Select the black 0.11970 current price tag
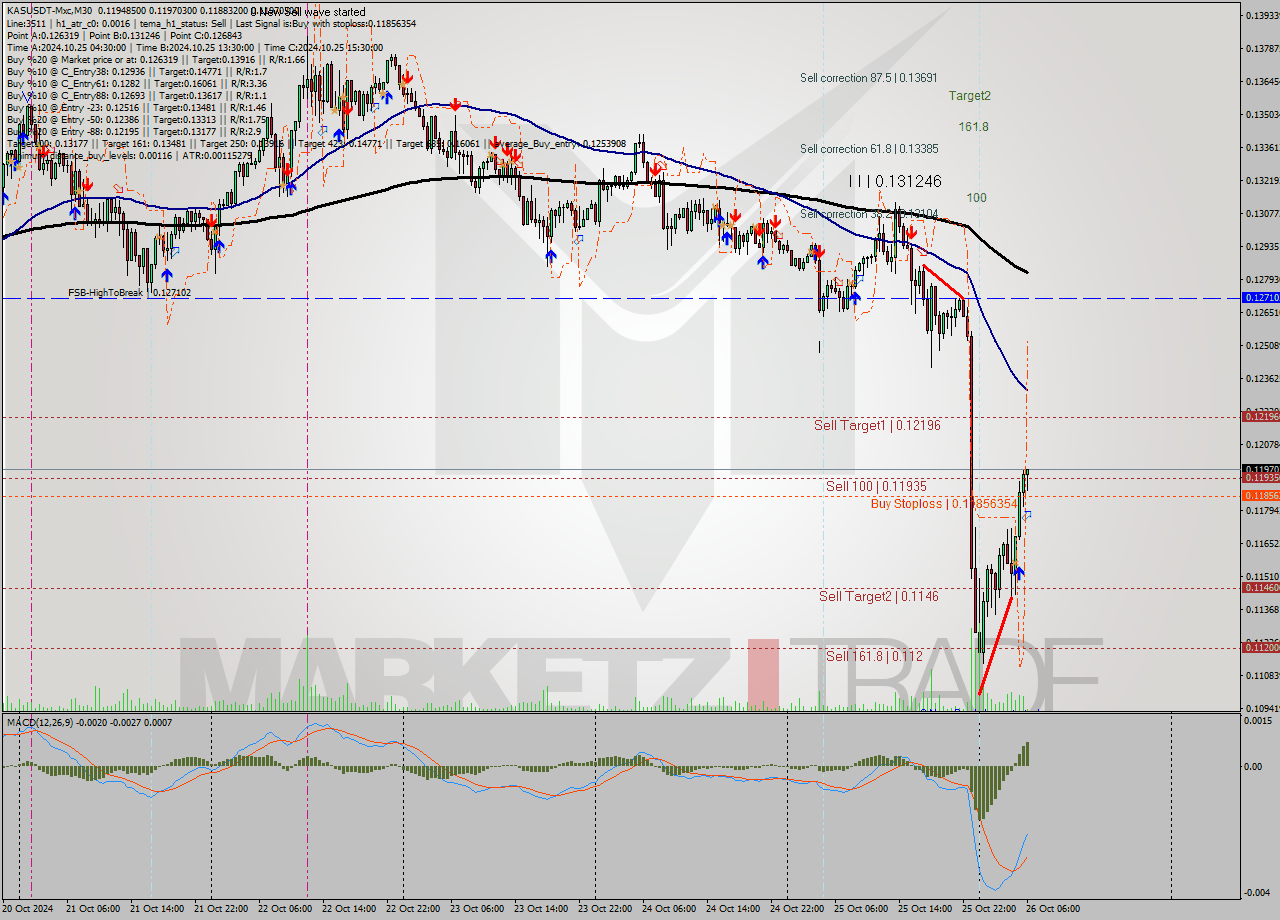 pos(1259,468)
